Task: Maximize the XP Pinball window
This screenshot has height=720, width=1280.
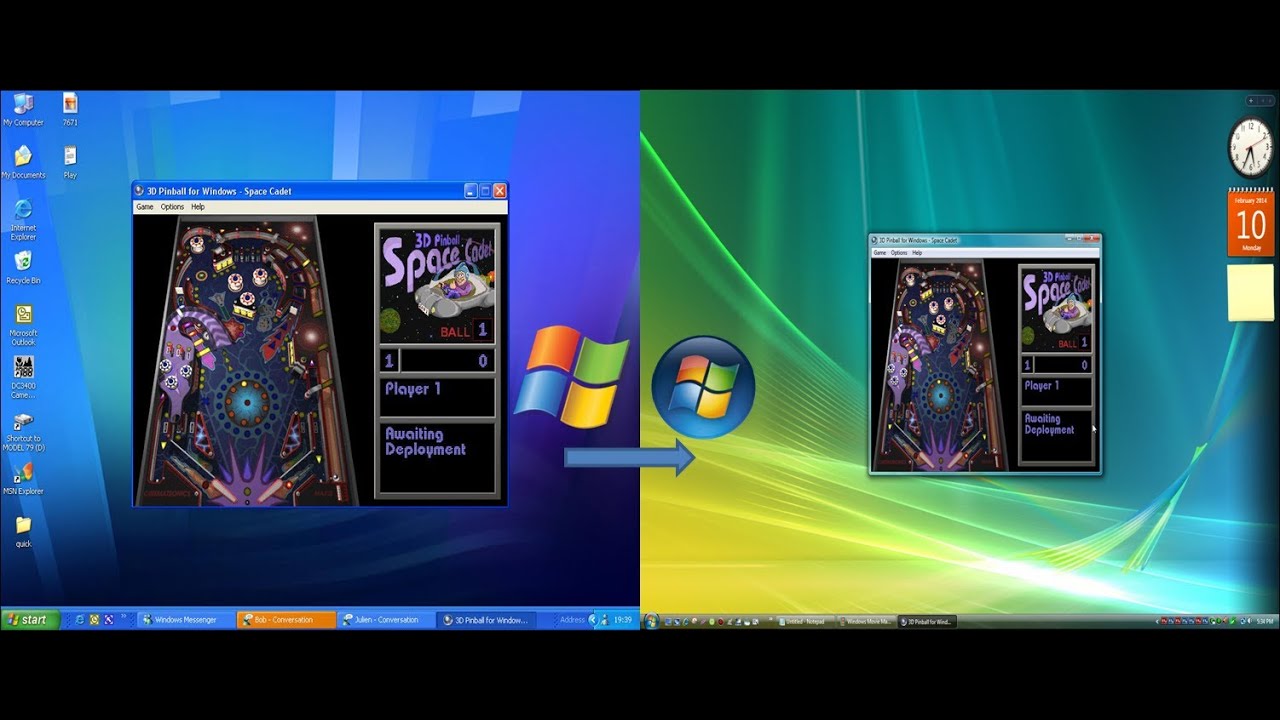Action: click(485, 191)
